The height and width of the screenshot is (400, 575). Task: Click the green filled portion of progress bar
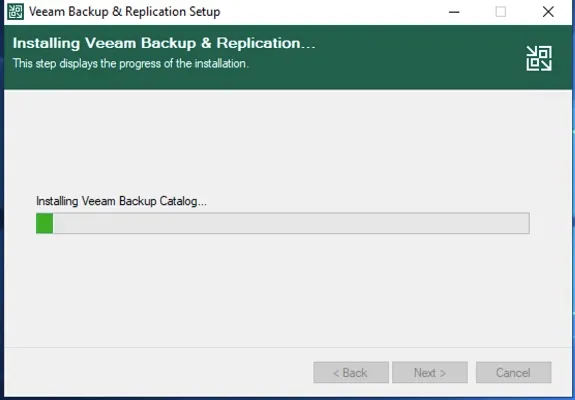point(44,223)
